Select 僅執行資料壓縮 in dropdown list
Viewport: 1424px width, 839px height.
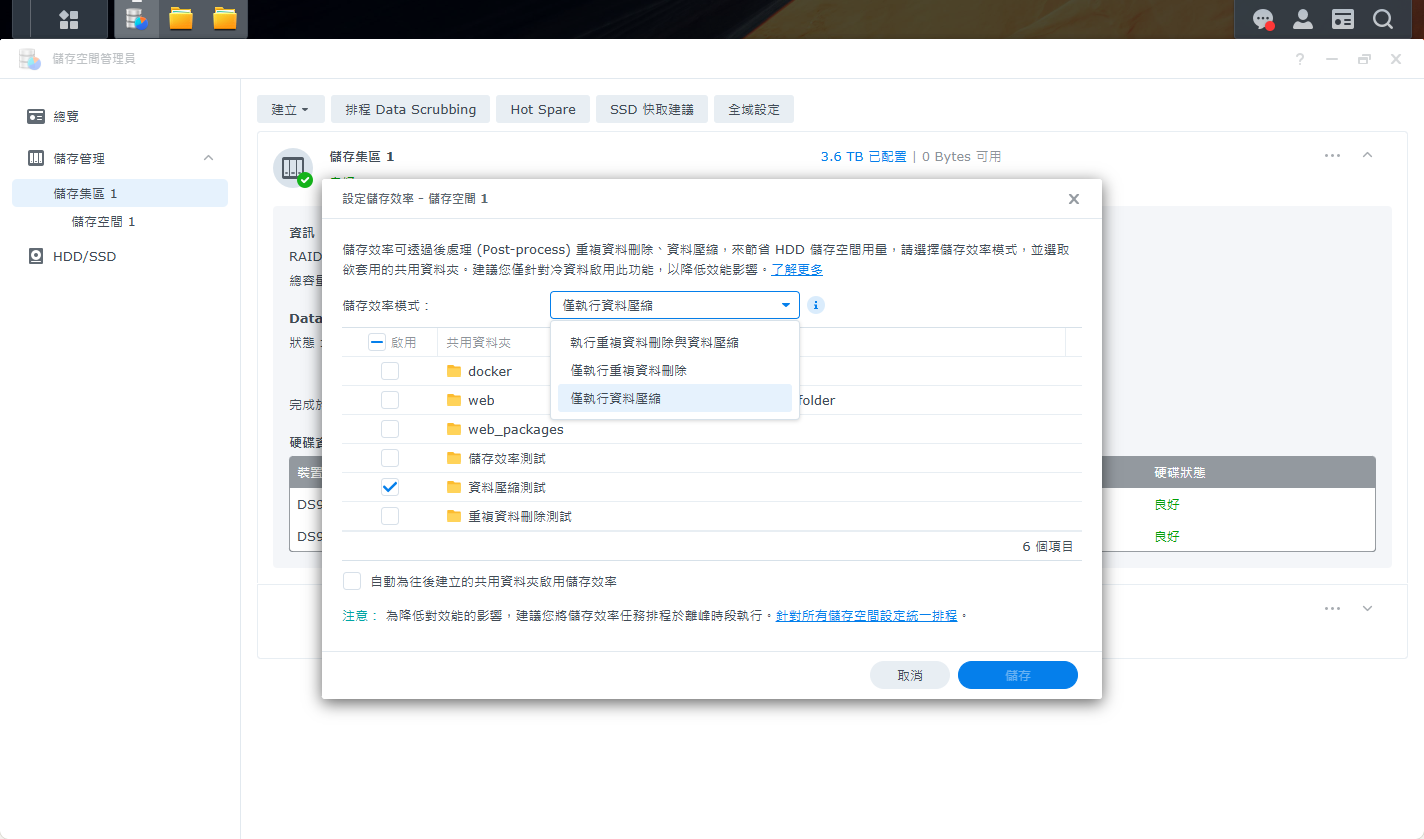675,398
